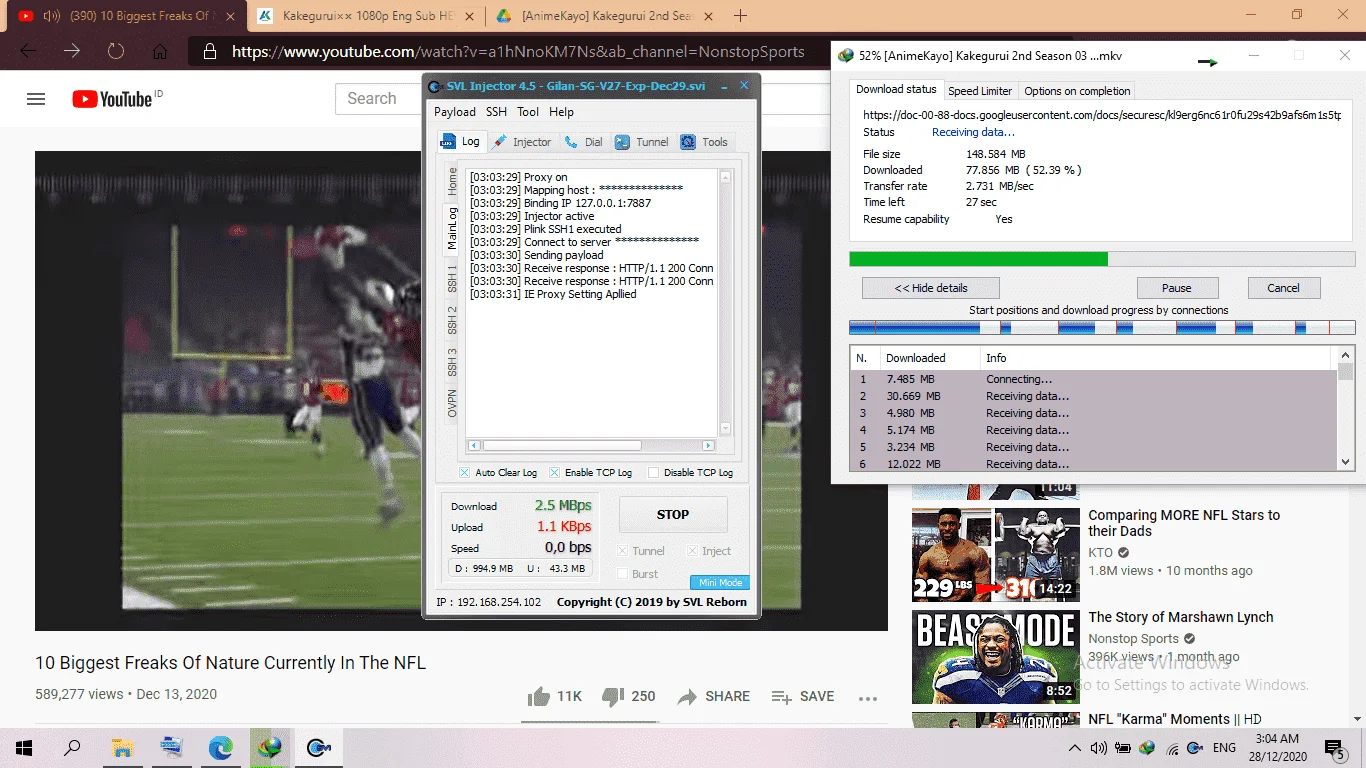Click the connections progress segments bar

1102,328
